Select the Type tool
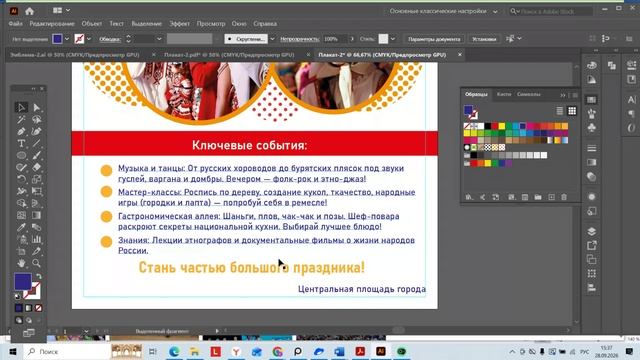Image resolution: width=640 pixels, height=360 pixels. 21,143
